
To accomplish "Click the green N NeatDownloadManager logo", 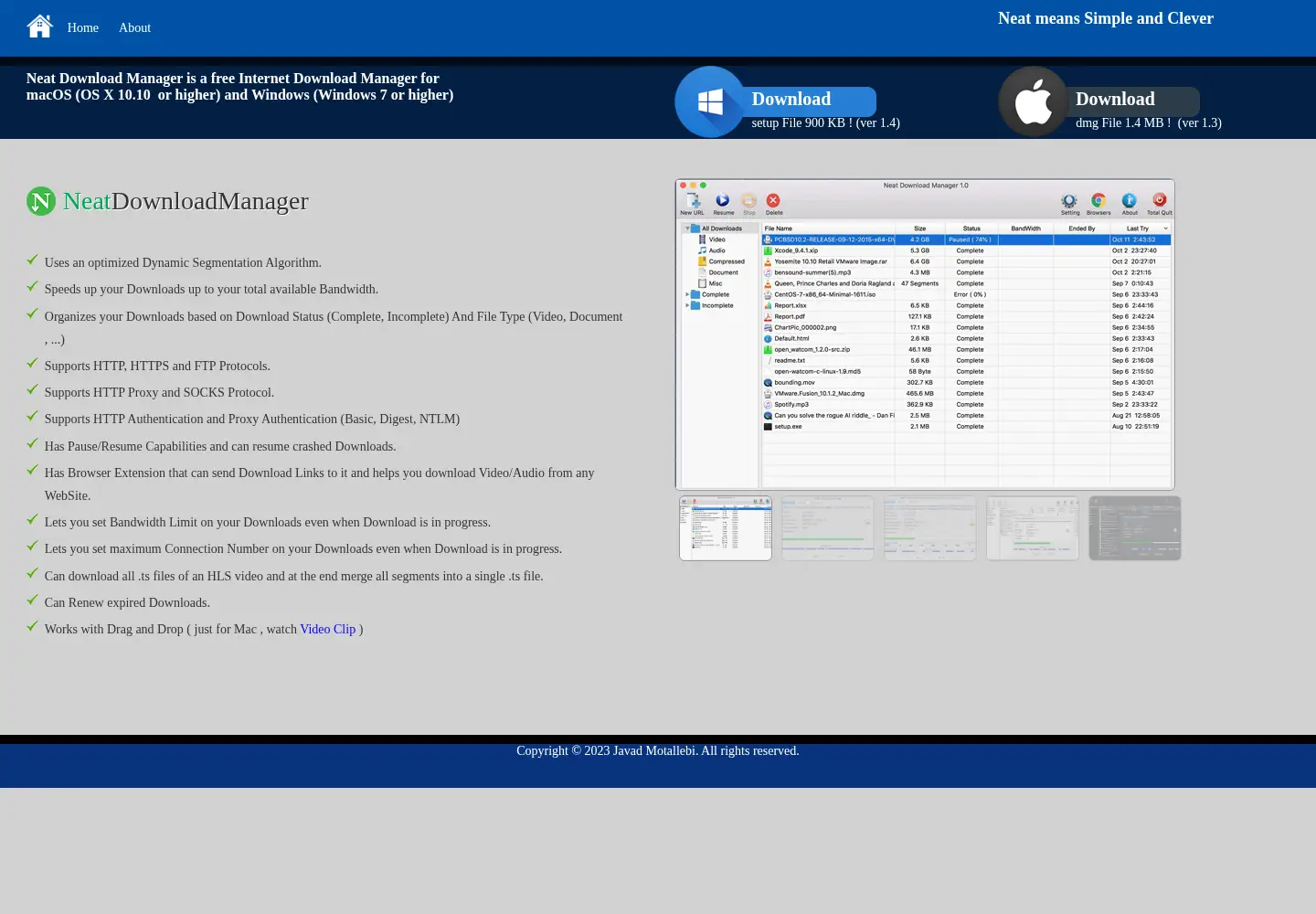I will [41, 201].
